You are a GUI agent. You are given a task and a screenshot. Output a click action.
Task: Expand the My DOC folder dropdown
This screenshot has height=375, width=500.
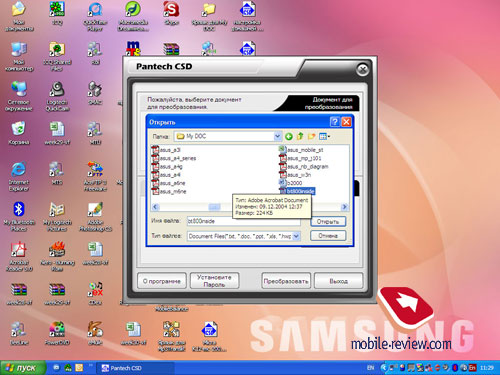pos(277,136)
